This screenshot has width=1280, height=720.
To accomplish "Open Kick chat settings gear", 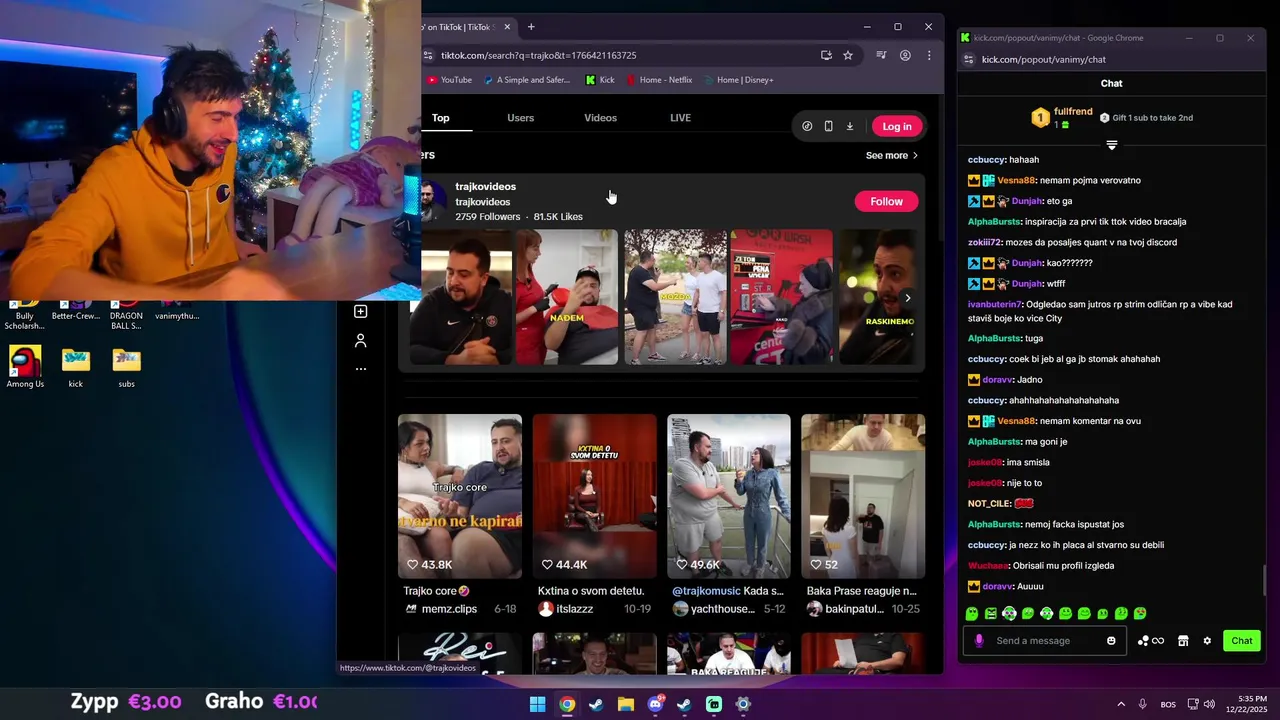I will pos(1207,641).
